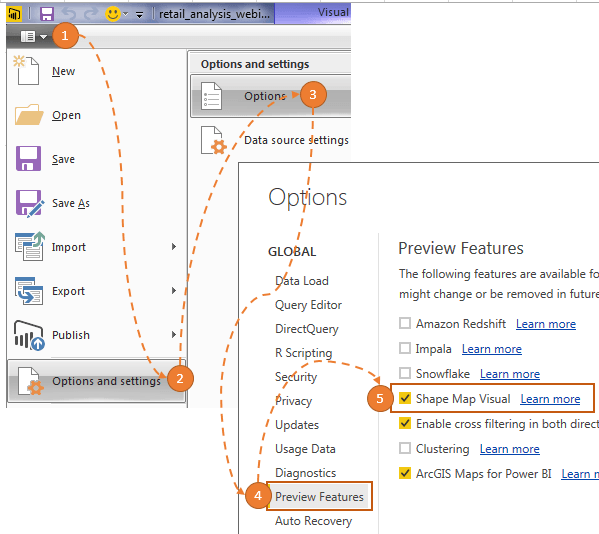This screenshot has height=534, width=599.
Task: Expand the Import submenu arrow
Action: (174, 246)
